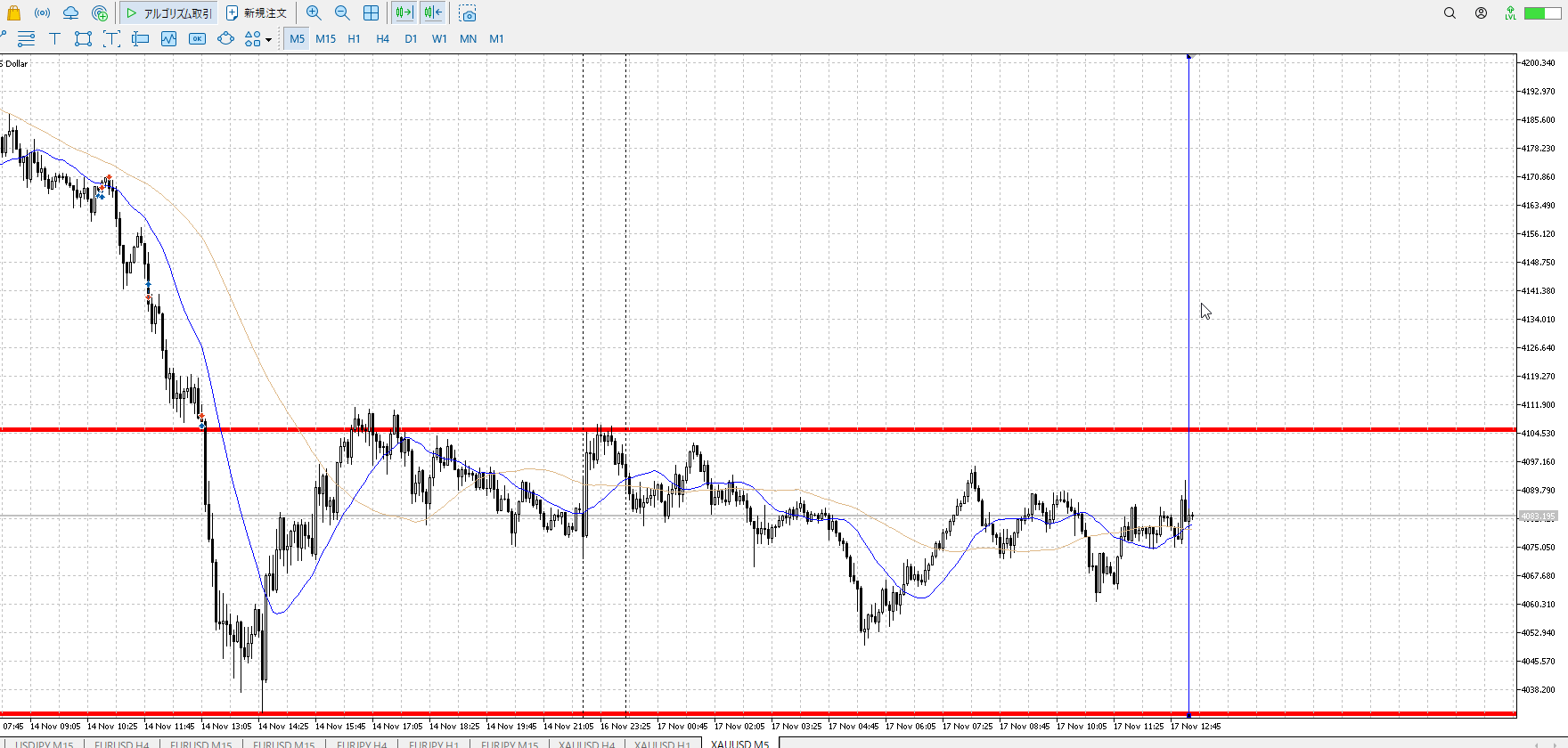
Task: Take a chart screenshot with camera icon
Action: click(468, 13)
